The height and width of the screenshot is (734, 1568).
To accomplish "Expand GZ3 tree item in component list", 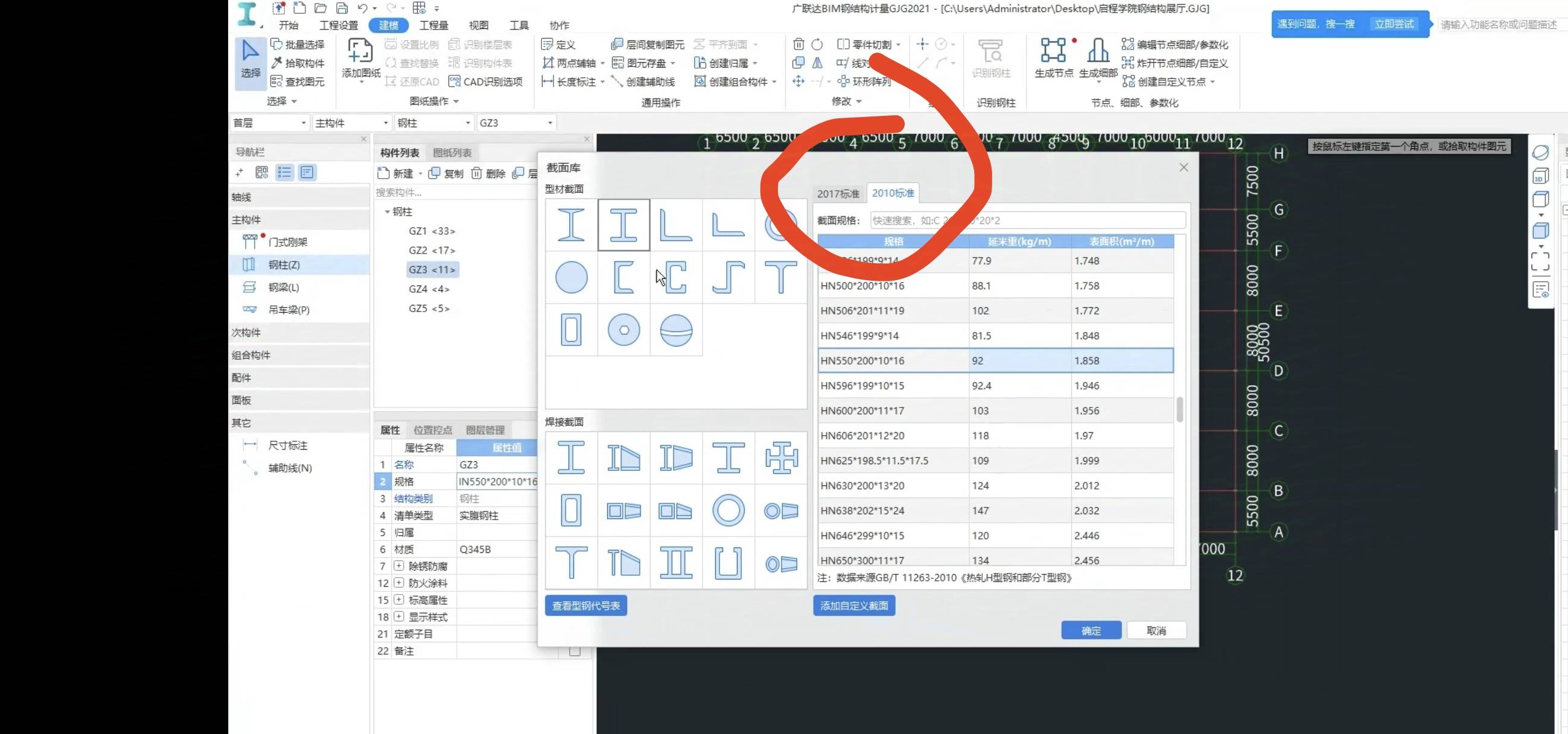I will 432,269.
